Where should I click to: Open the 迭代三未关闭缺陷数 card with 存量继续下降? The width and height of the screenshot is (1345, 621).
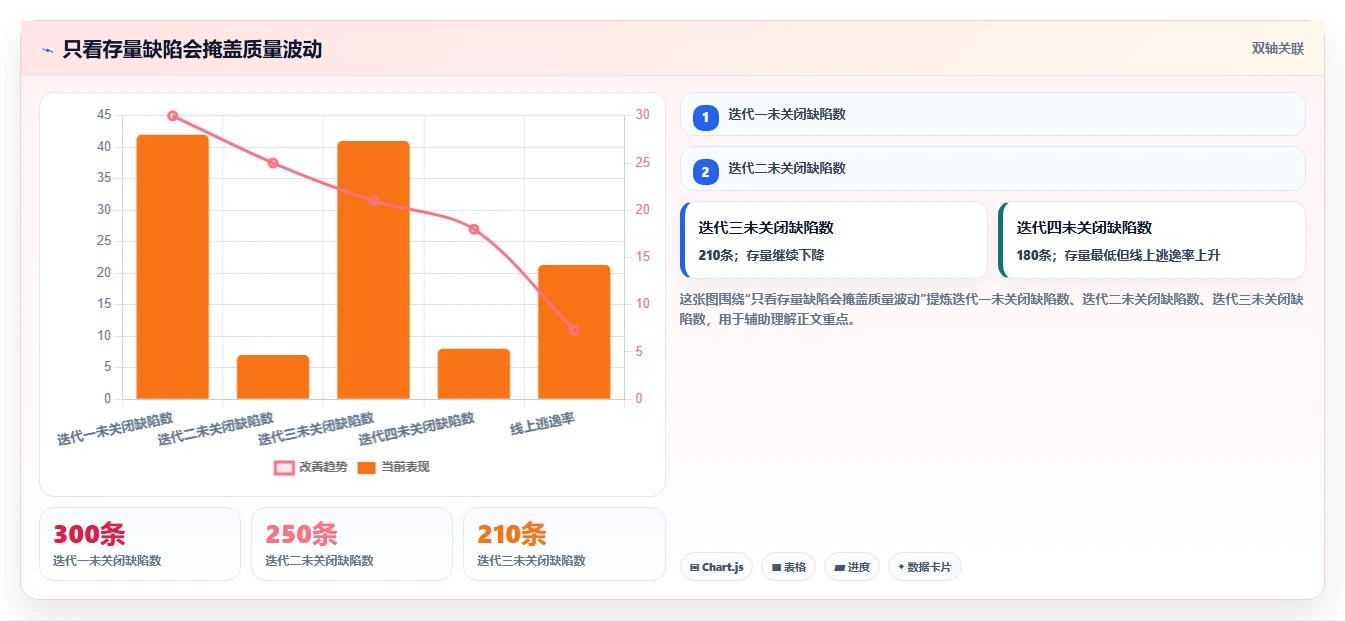click(833, 240)
